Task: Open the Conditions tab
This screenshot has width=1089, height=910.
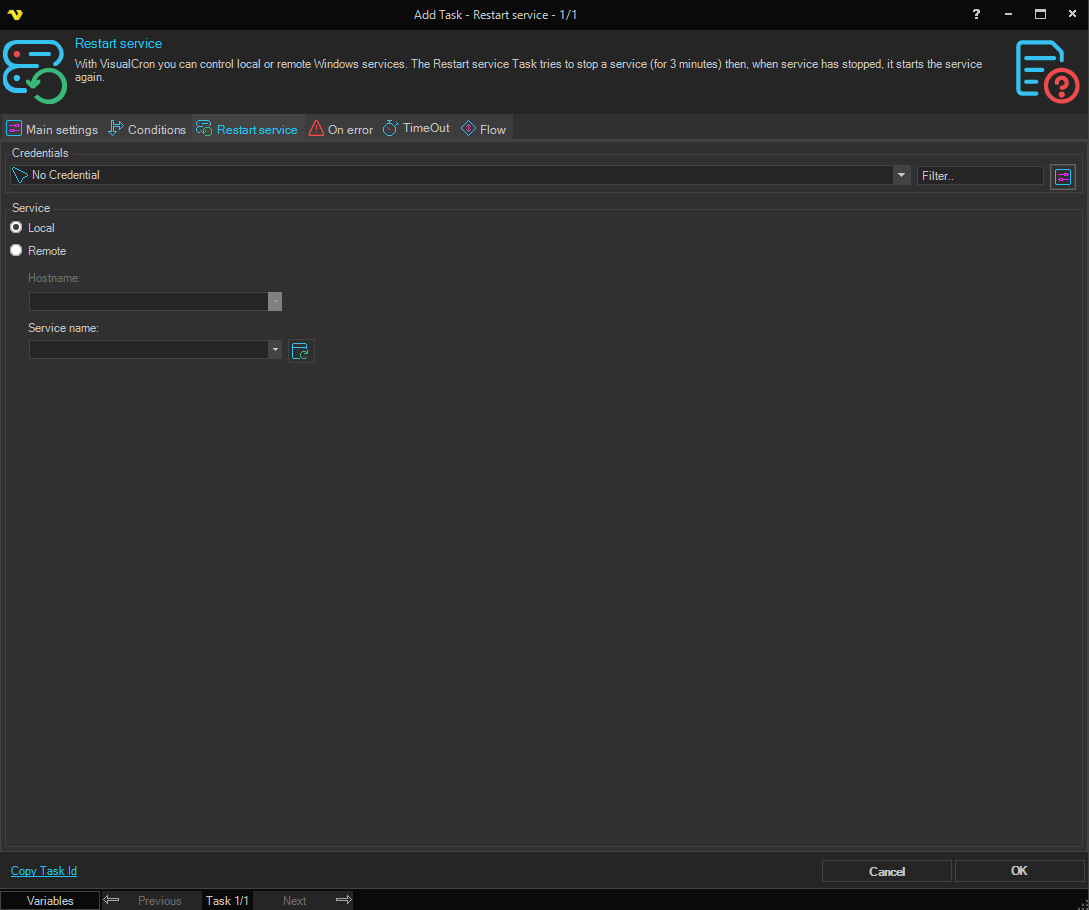Action: (x=147, y=129)
